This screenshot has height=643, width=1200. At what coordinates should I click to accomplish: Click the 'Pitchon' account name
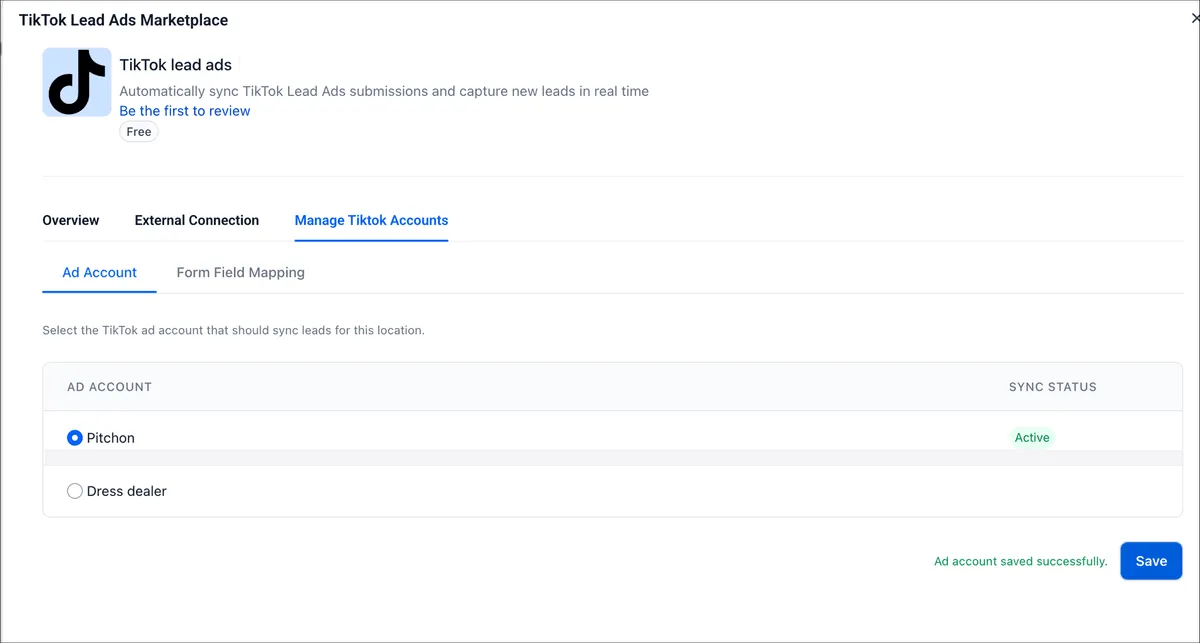[111, 438]
